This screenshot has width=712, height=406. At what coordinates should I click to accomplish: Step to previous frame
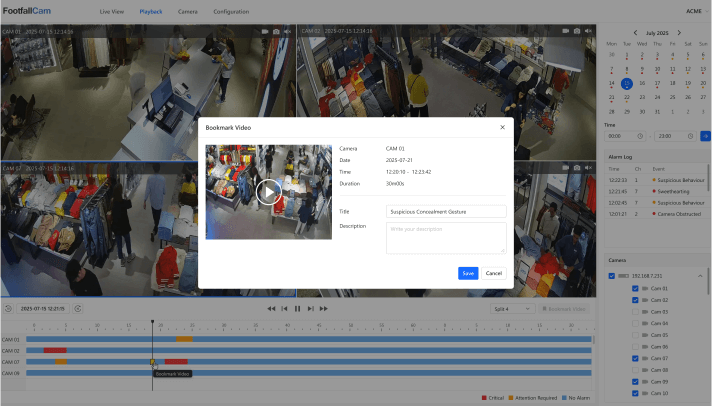pyautogui.click(x=284, y=309)
